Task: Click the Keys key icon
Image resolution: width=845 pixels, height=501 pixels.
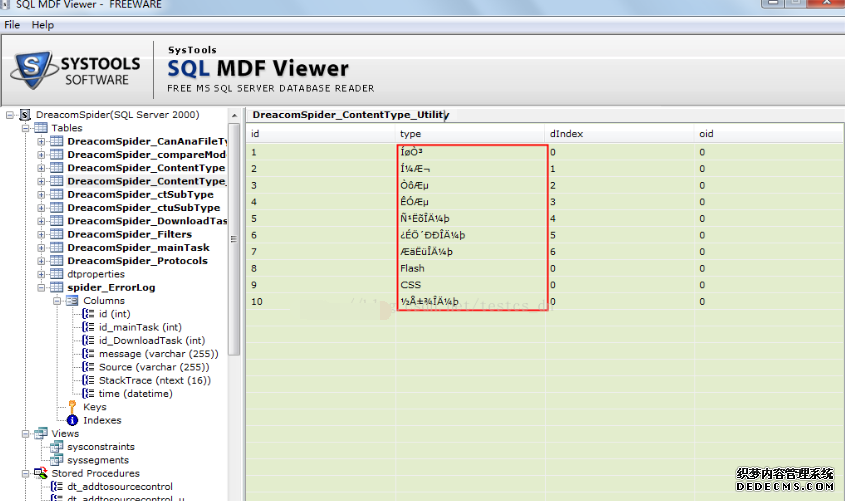Action: tap(72, 407)
